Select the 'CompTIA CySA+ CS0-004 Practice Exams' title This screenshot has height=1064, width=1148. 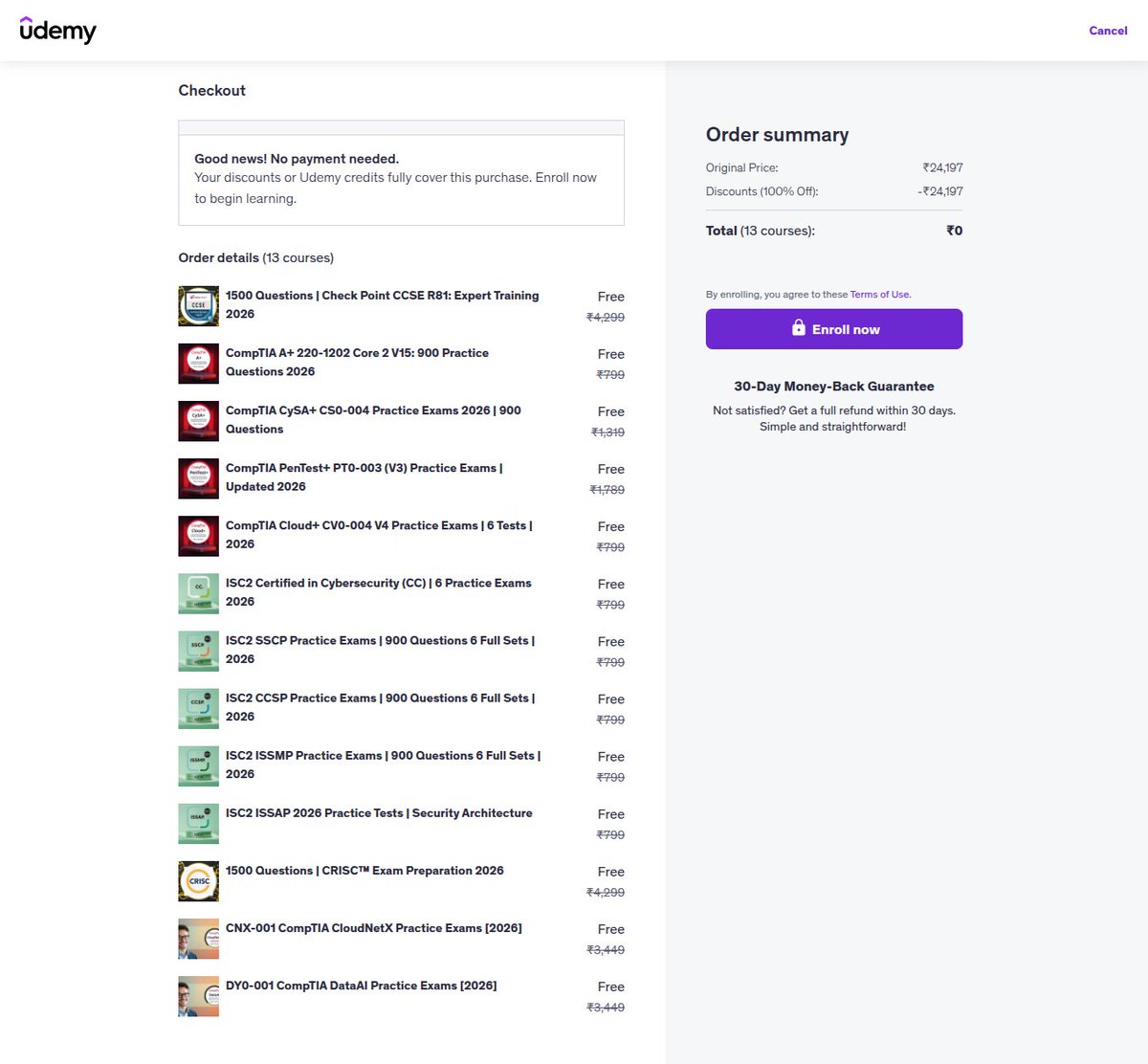click(374, 419)
